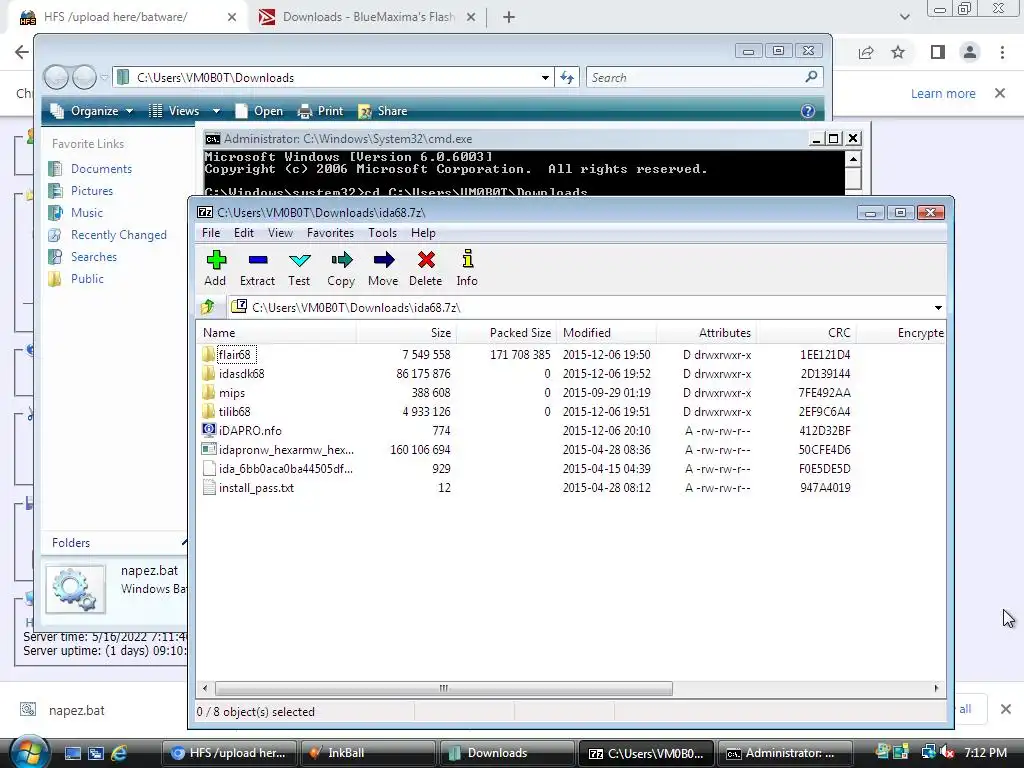
Task: Bookmark this page with star icon
Action: [898, 52]
